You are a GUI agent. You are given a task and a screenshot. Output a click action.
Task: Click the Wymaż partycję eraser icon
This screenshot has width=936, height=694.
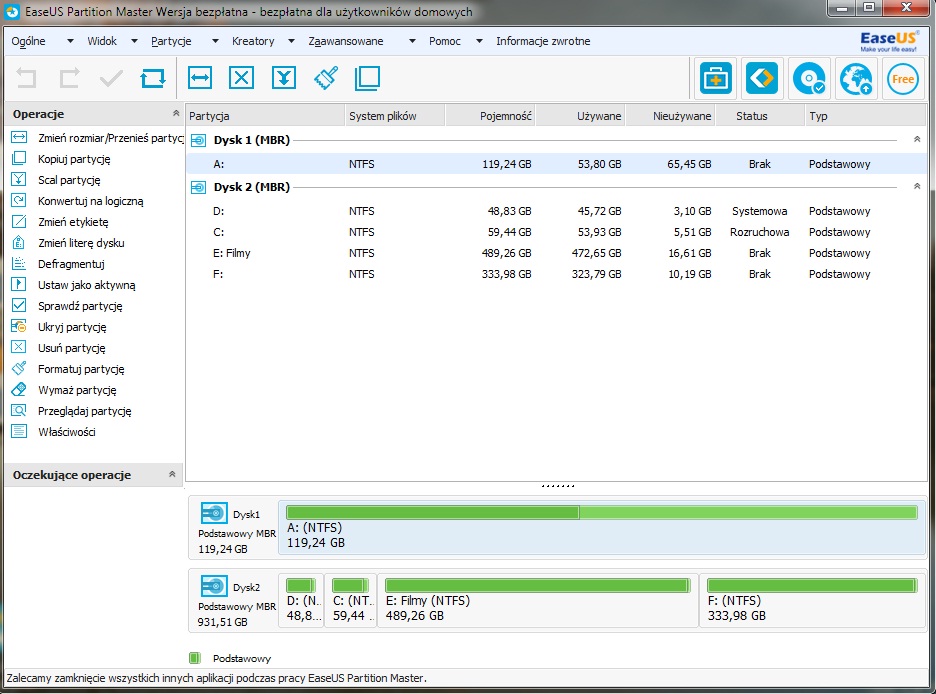tap(19, 389)
